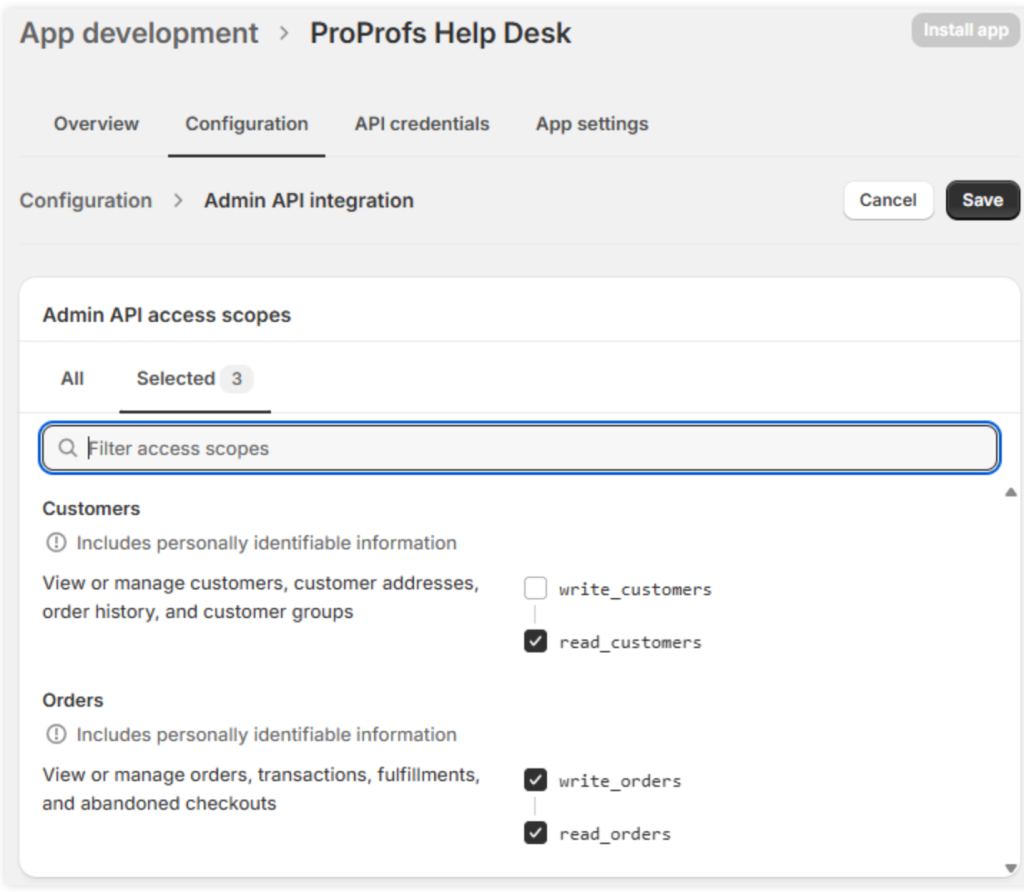Cancel the access scope changes

pos(888,200)
